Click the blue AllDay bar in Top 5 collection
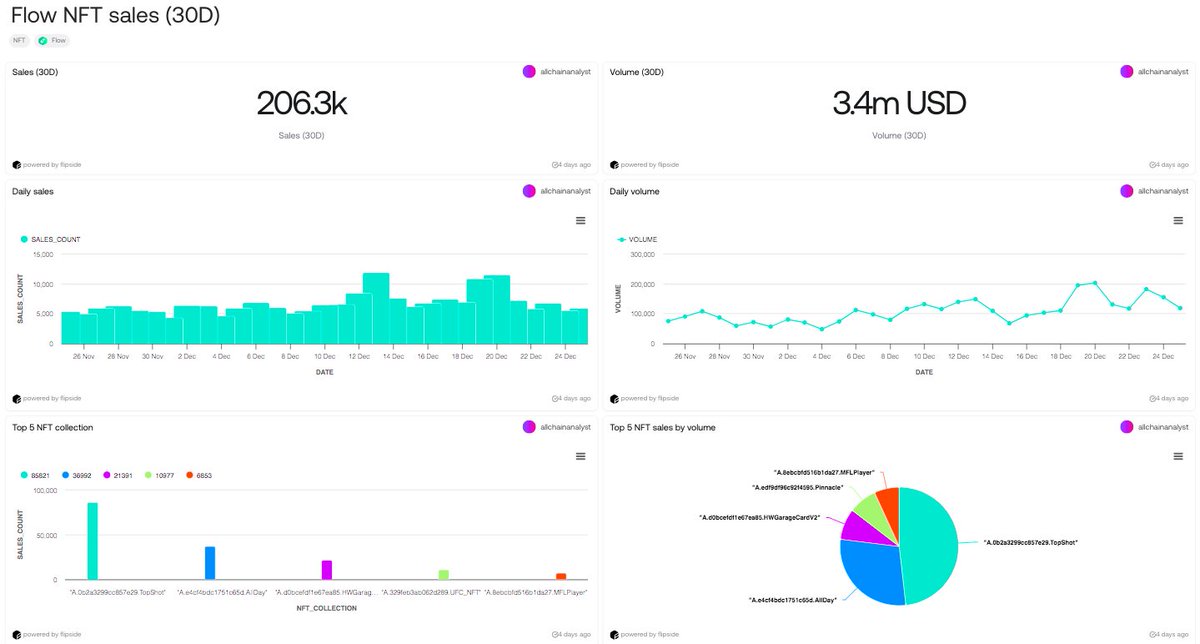1200x644 pixels. click(210, 563)
